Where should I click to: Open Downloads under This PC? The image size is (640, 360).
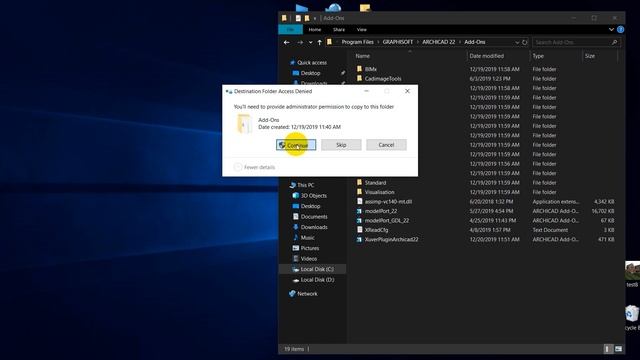314,227
